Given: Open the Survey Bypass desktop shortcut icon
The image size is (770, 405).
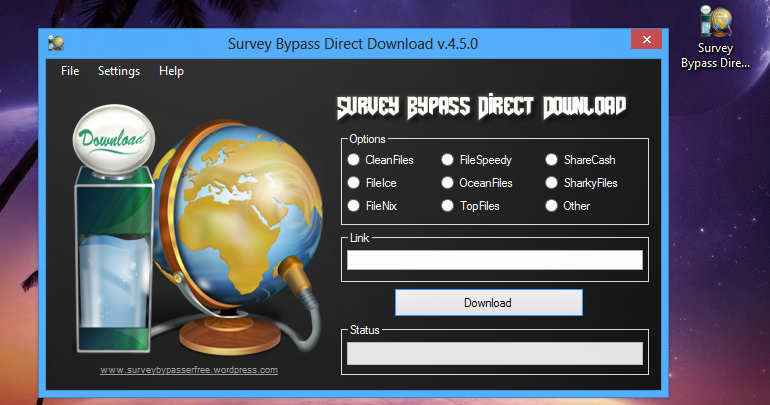Looking at the screenshot, I should tap(715, 37).
